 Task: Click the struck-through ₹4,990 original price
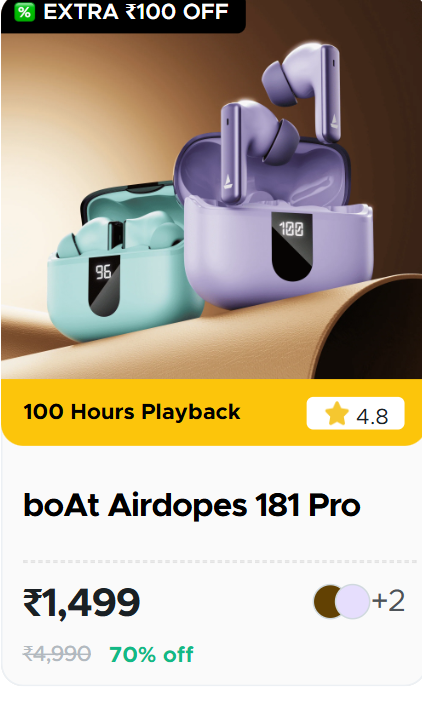click(57, 654)
